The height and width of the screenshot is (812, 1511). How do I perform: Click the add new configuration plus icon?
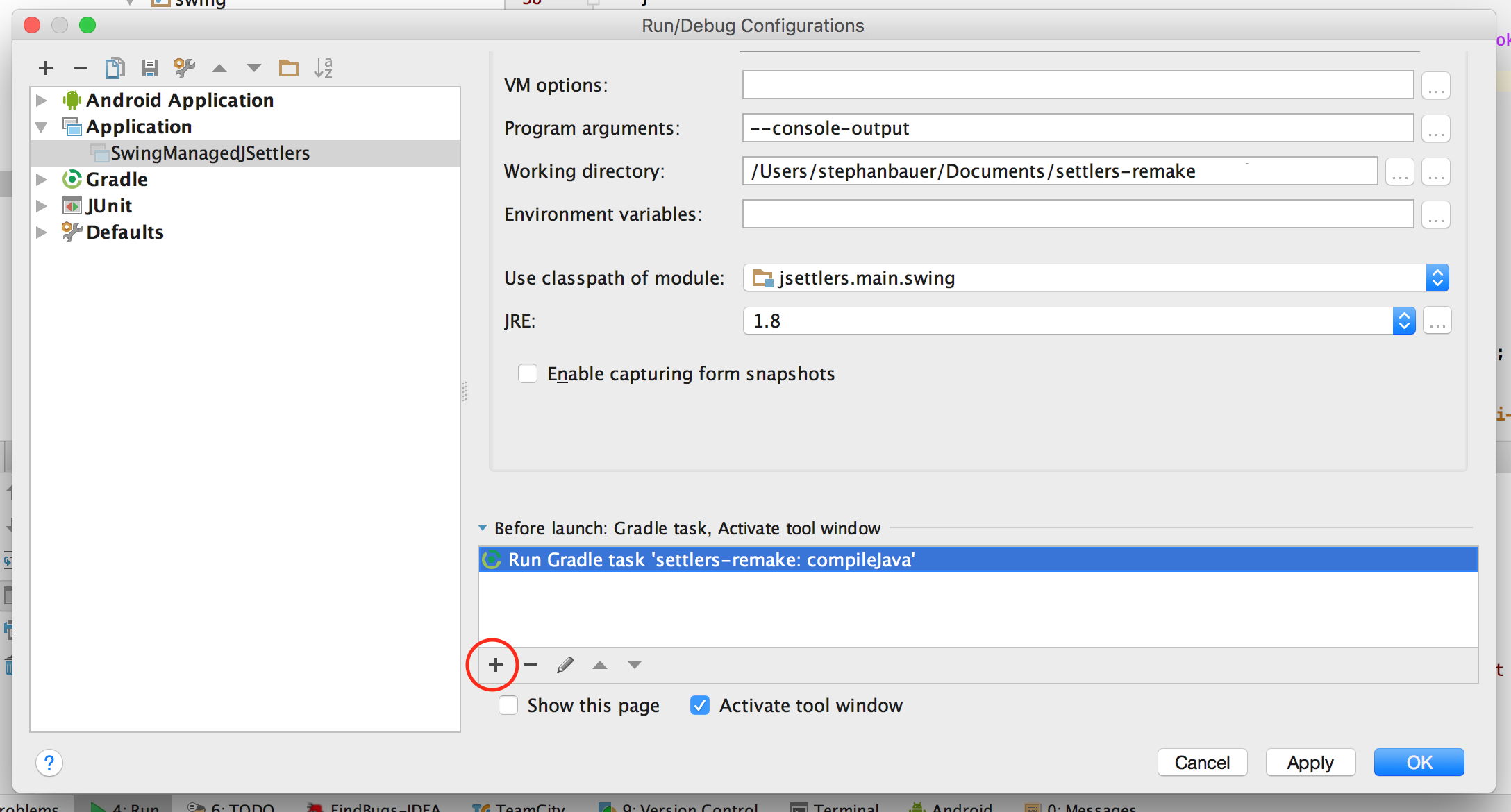(x=46, y=68)
